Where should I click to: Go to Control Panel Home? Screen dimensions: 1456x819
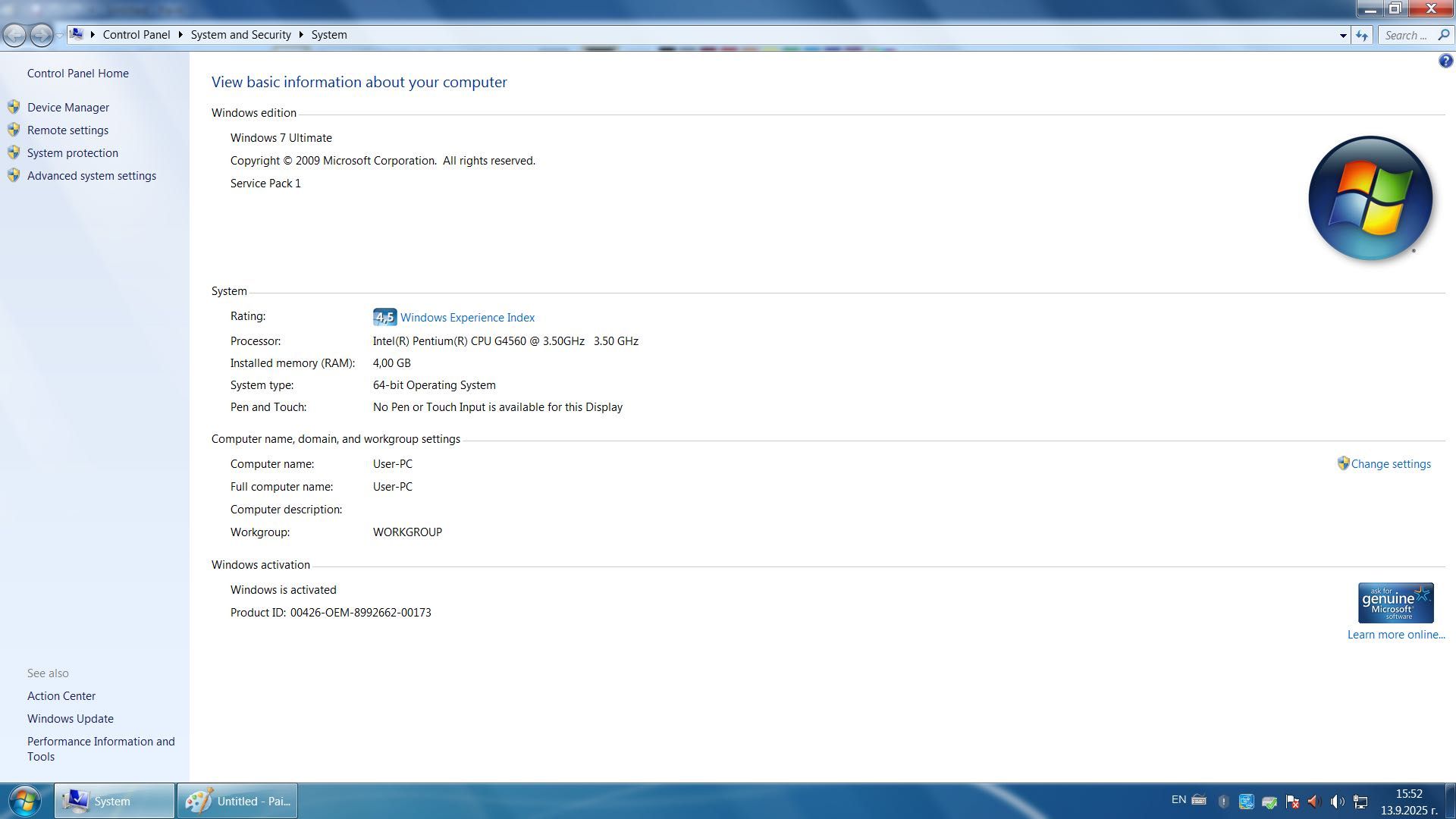tap(78, 74)
